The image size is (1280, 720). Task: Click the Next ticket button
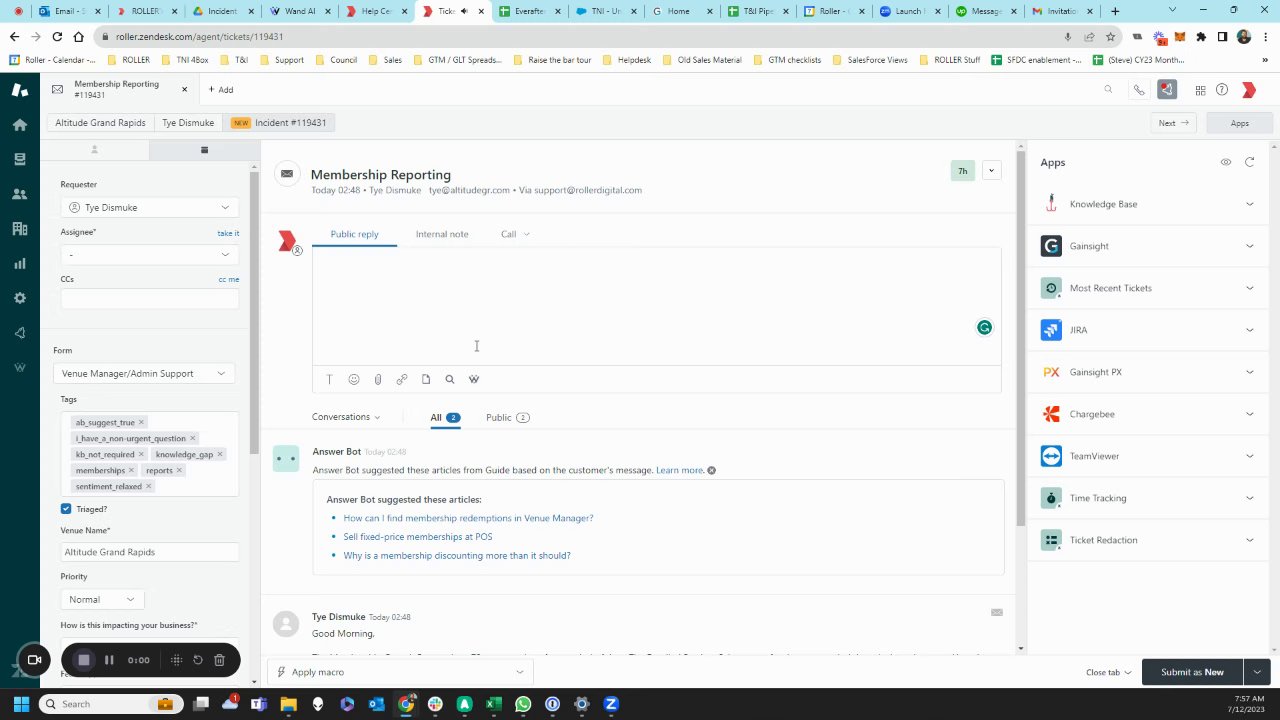pyautogui.click(x=1173, y=123)
